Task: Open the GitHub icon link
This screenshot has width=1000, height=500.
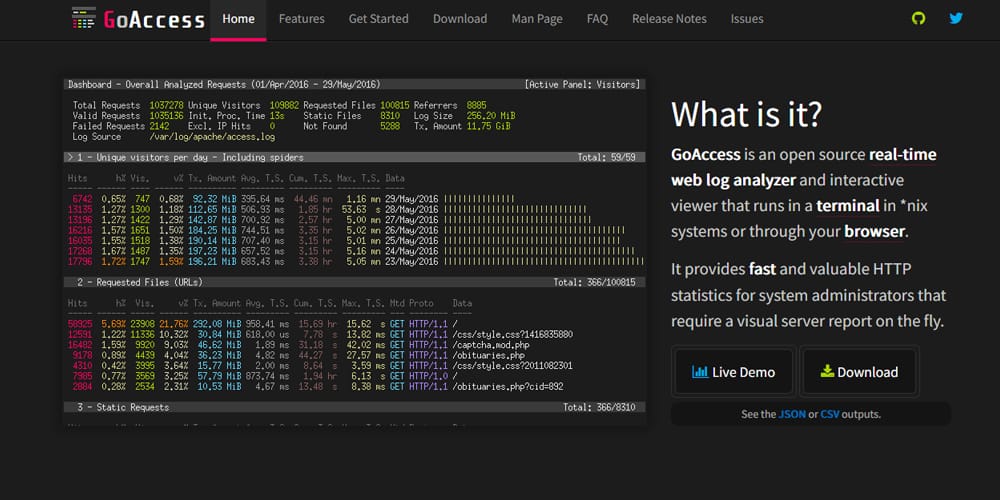Action: (x=919, y=19)
